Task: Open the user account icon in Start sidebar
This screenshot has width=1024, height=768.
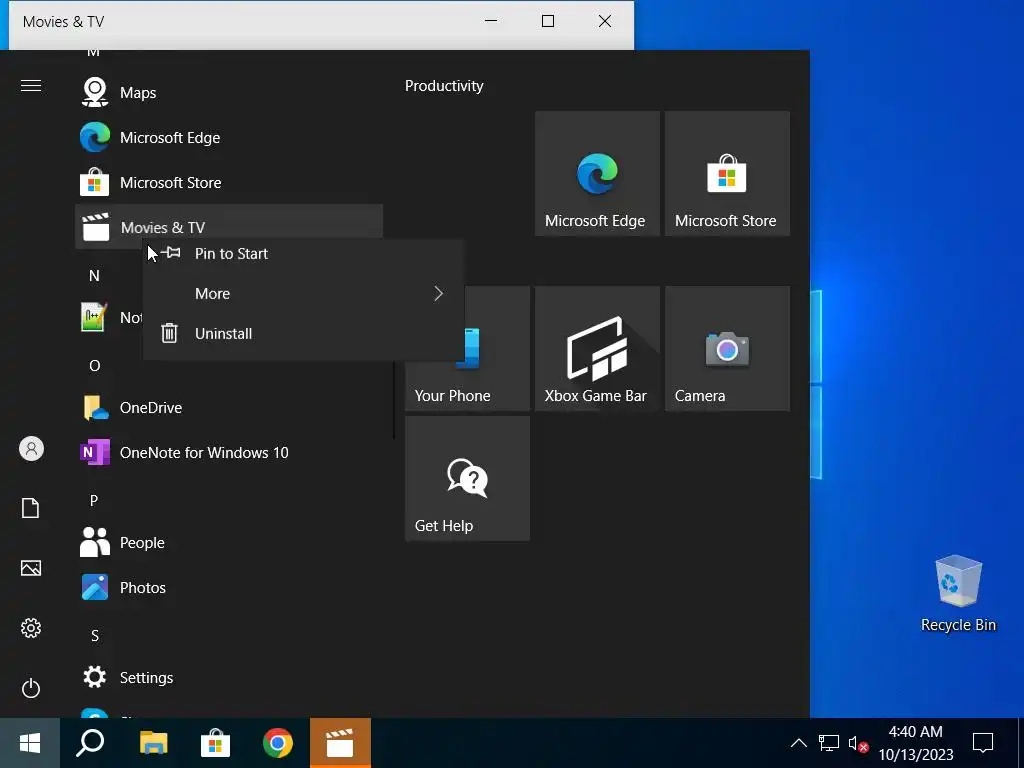Action: [31, 449]
